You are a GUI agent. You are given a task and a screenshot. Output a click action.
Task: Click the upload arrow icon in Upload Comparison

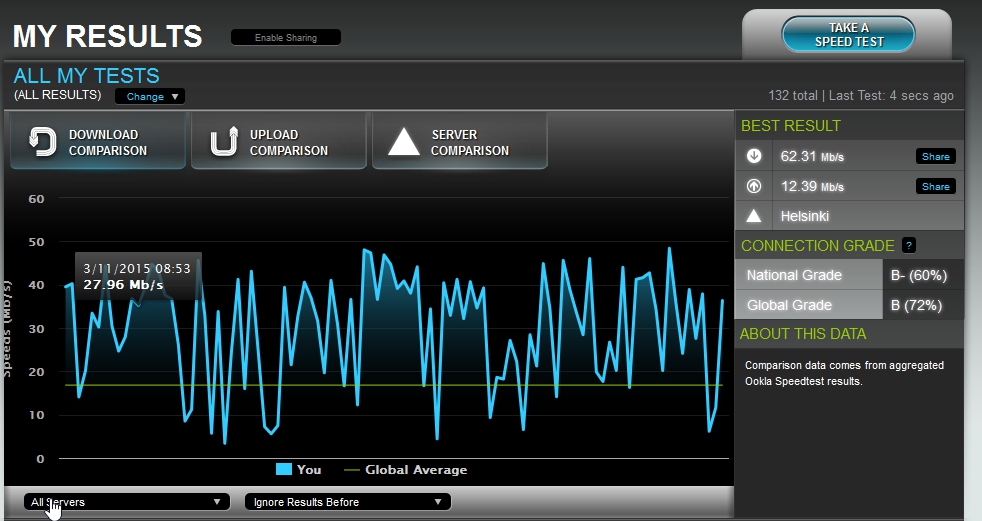(223, 142)
